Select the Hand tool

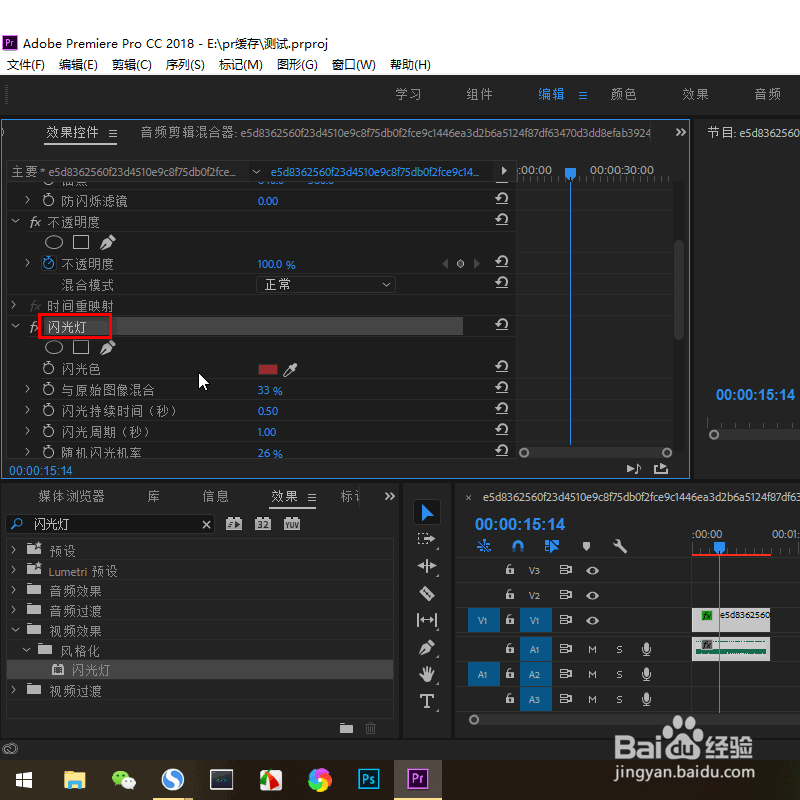click(x=427, y=674)
